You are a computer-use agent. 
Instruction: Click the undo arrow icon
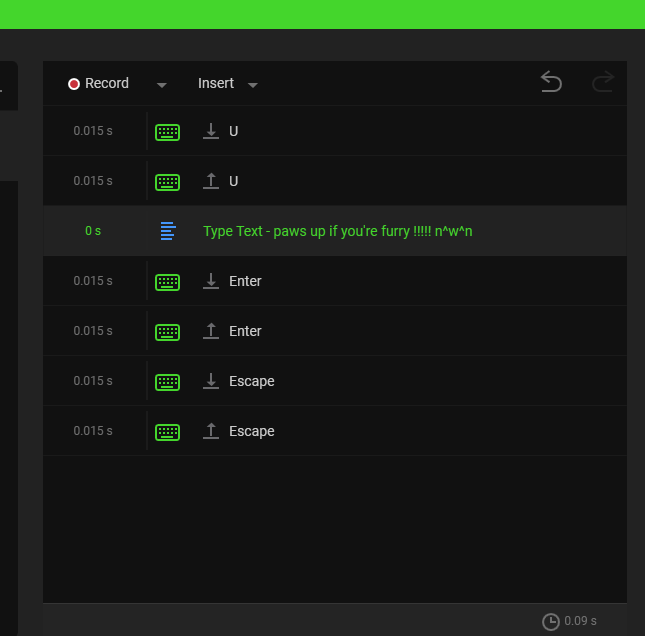551,82
